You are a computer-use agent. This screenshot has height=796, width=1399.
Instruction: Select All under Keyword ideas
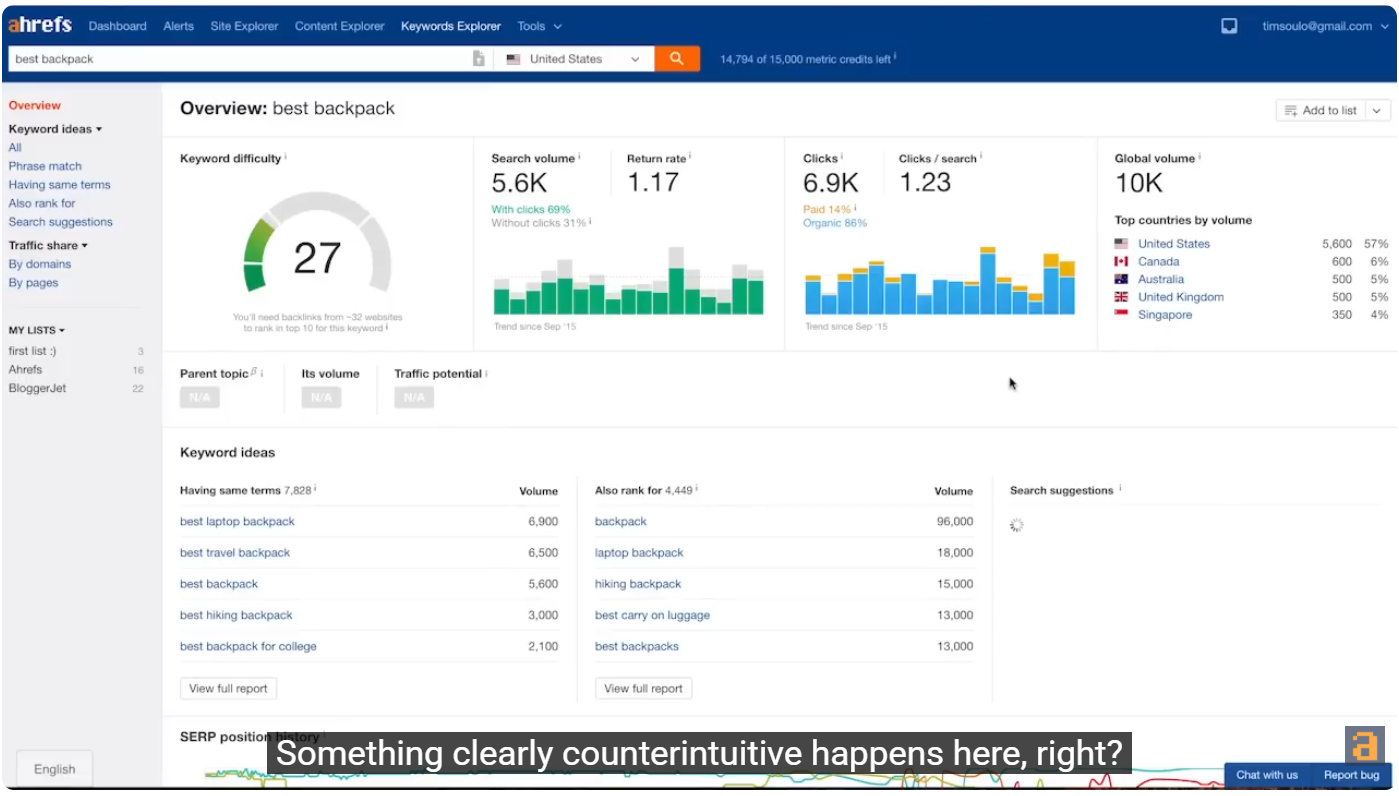tap(15, 147)
